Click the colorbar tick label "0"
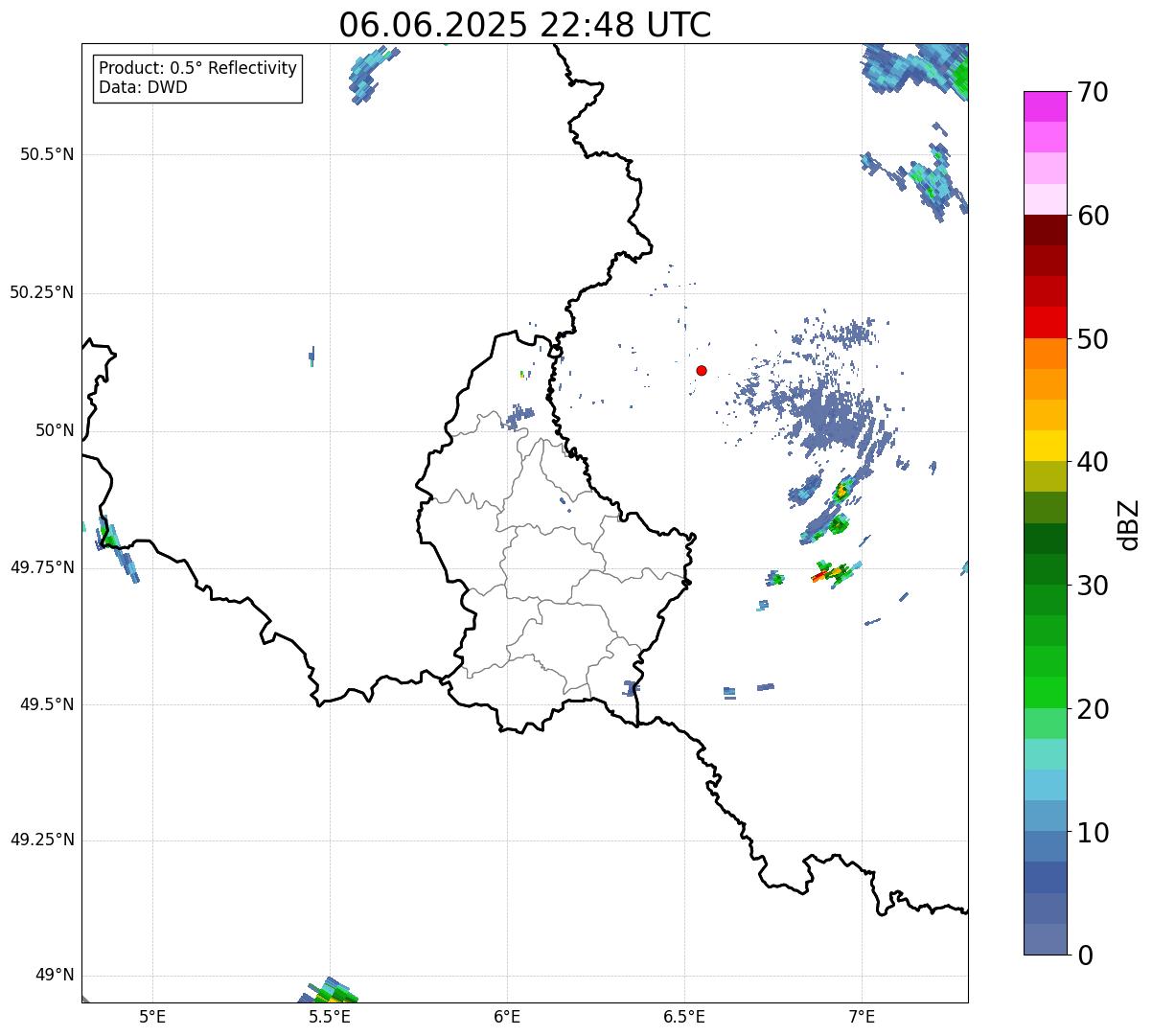Screen dimensions: 1152x1036 1085,955
